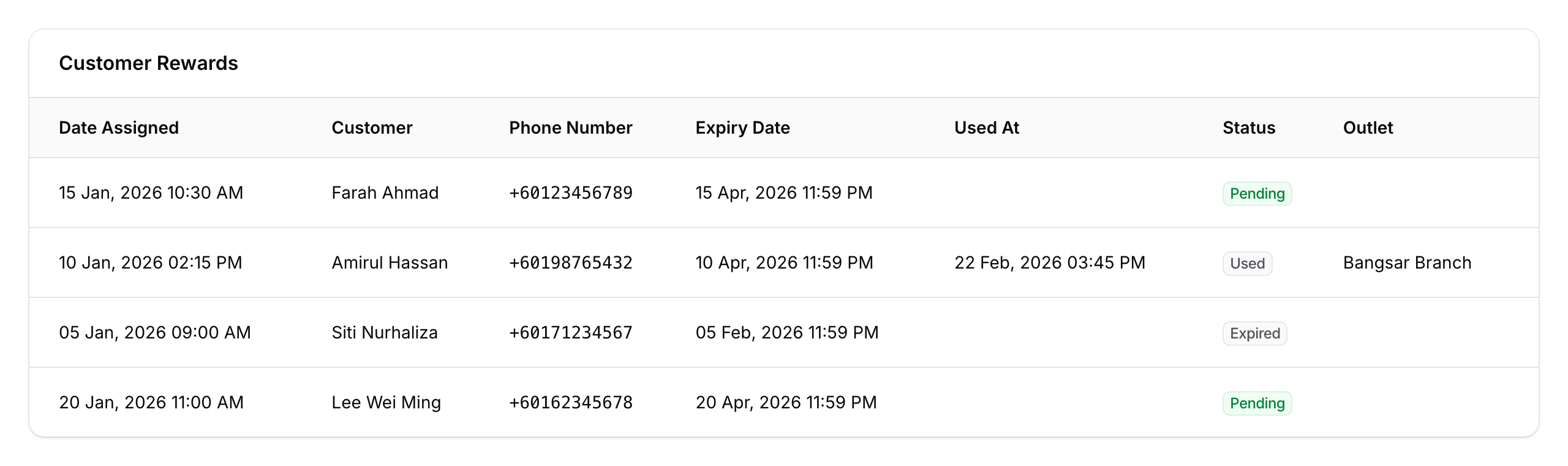
Task: Select the customer name Farah Ahmad
Action: pos(385,193)
